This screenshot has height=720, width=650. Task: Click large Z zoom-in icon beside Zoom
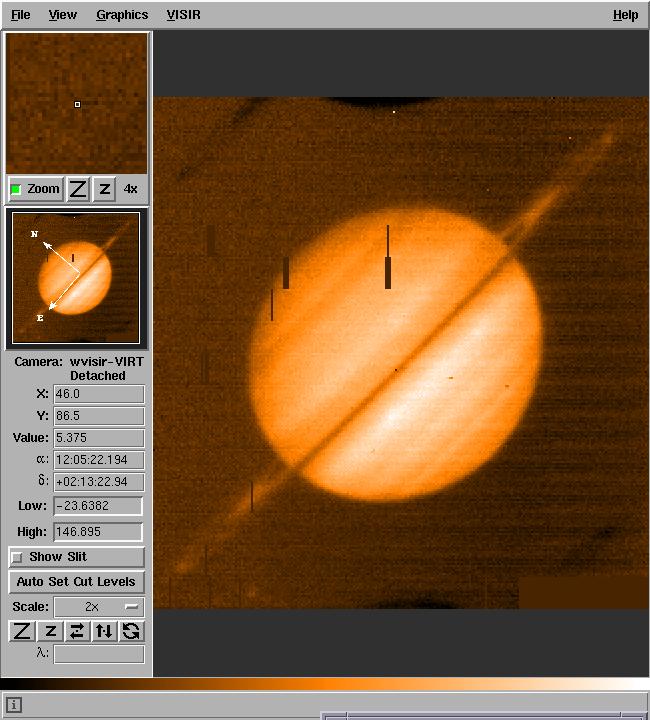[x=78, y=189]
